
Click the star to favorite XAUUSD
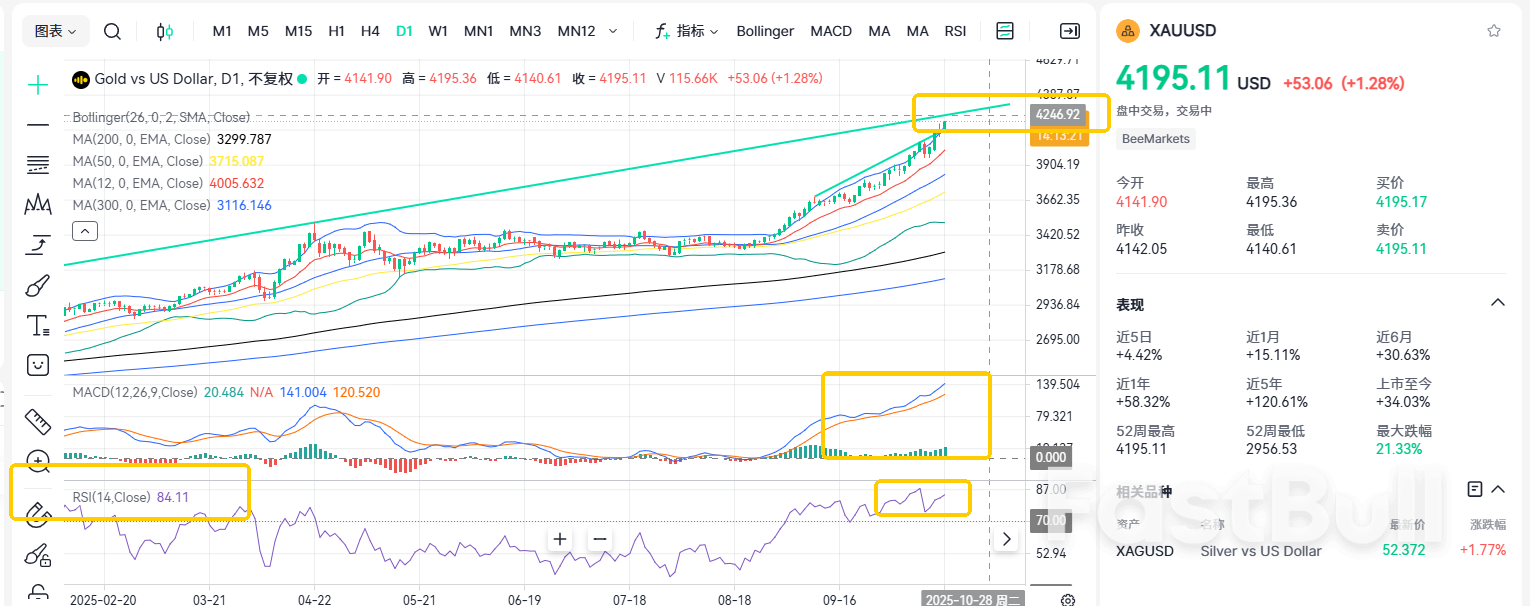point(1494,31)
